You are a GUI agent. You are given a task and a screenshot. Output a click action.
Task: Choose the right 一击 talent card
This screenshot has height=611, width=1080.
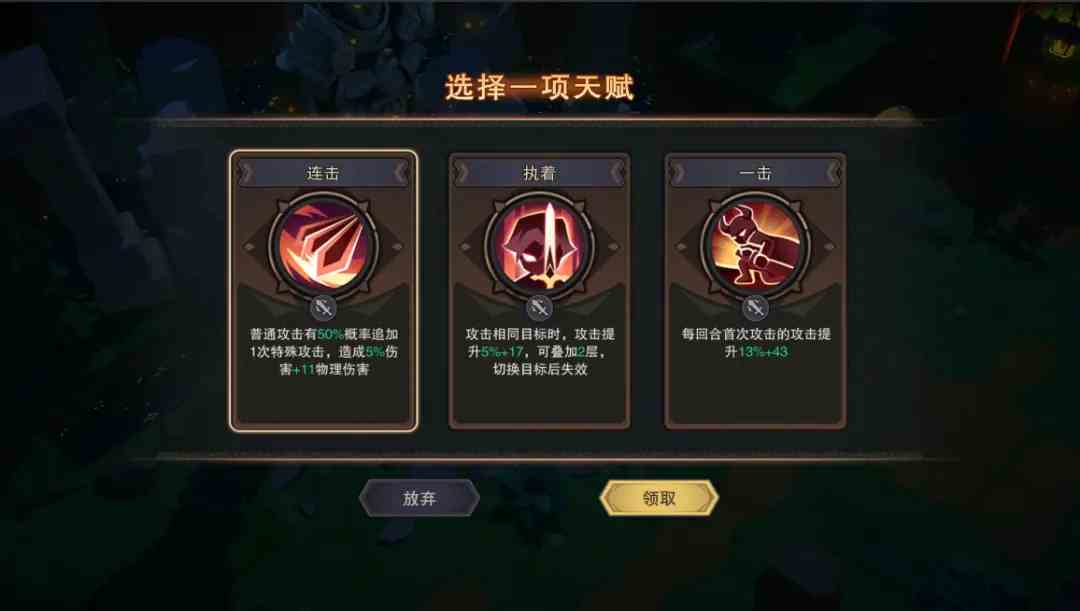[x=756, y=291]
